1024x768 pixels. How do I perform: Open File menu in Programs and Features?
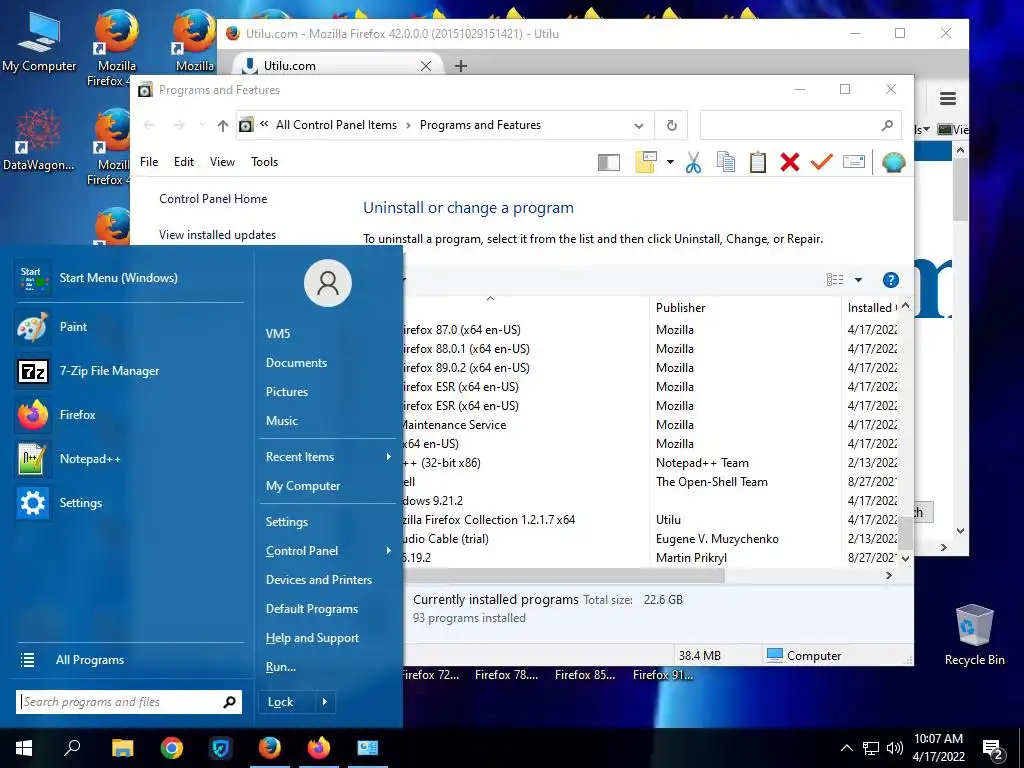click(149, 162)
